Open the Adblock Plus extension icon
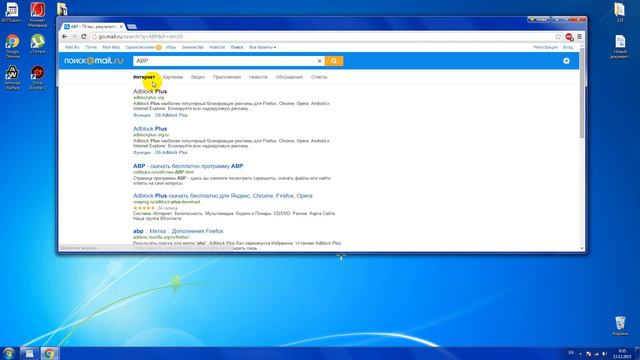The image size is (640, 360). point(569,37)
